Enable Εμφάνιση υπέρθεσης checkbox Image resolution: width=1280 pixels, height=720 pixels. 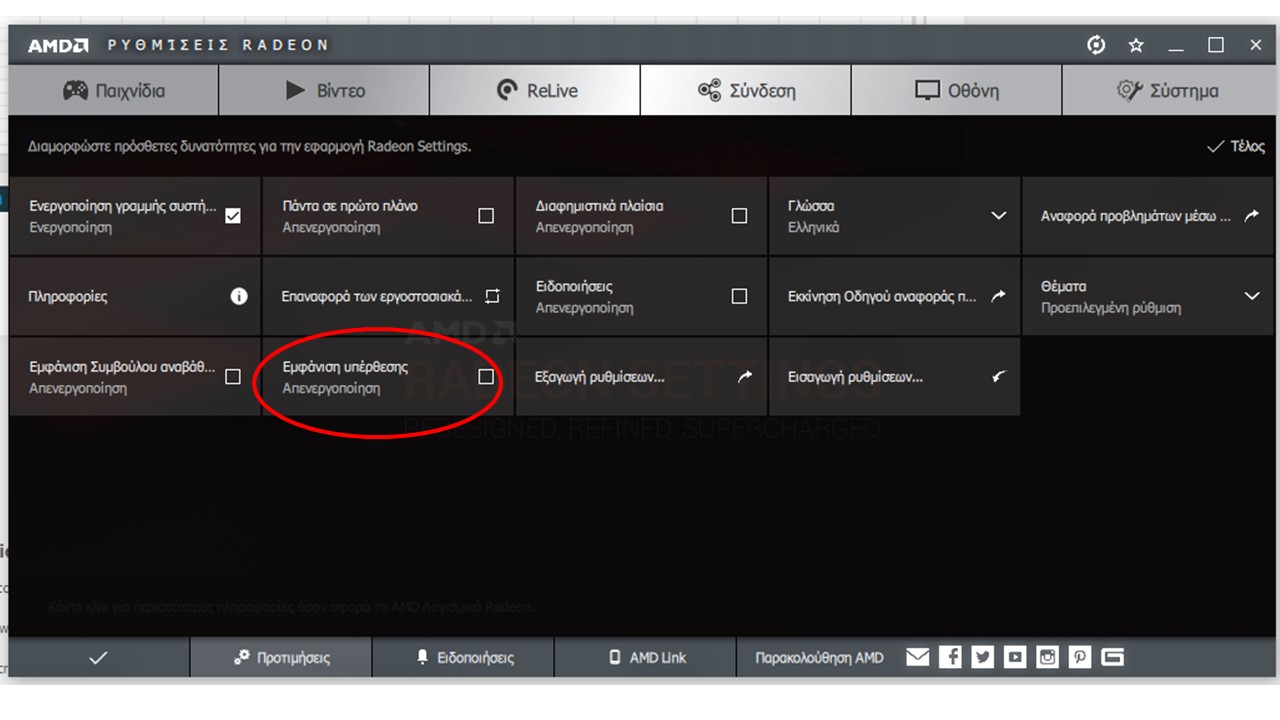[486, 377]
